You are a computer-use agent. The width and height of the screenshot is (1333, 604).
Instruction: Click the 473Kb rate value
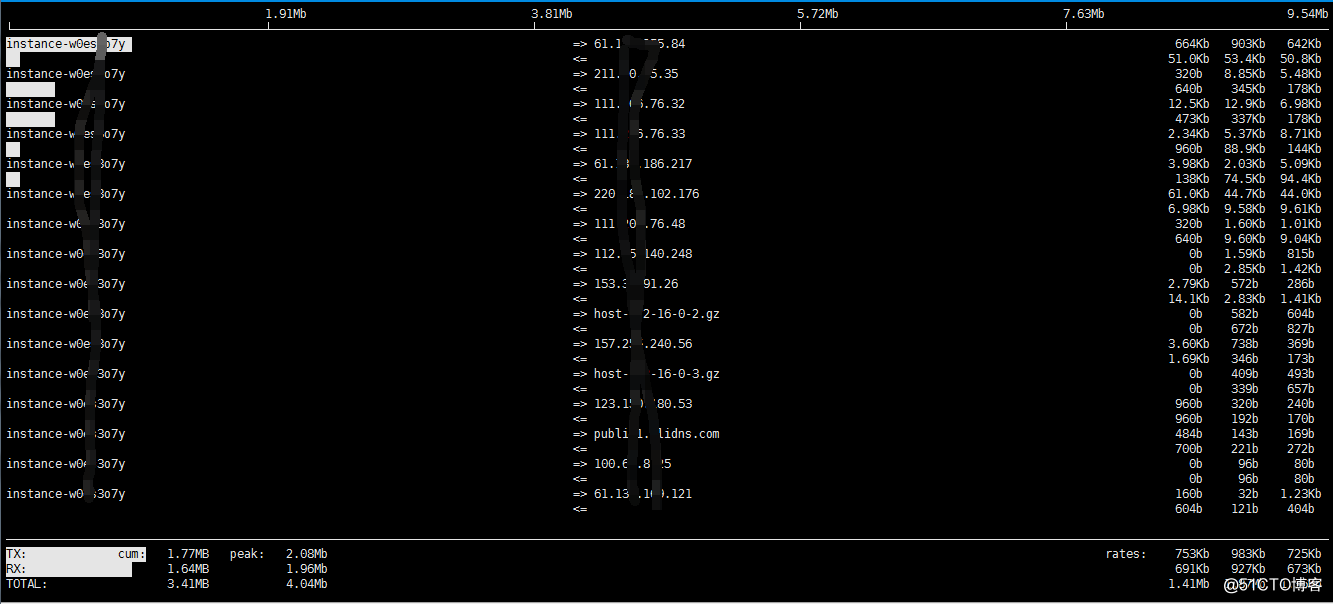pyautogui.click(x=1192, y=119)
